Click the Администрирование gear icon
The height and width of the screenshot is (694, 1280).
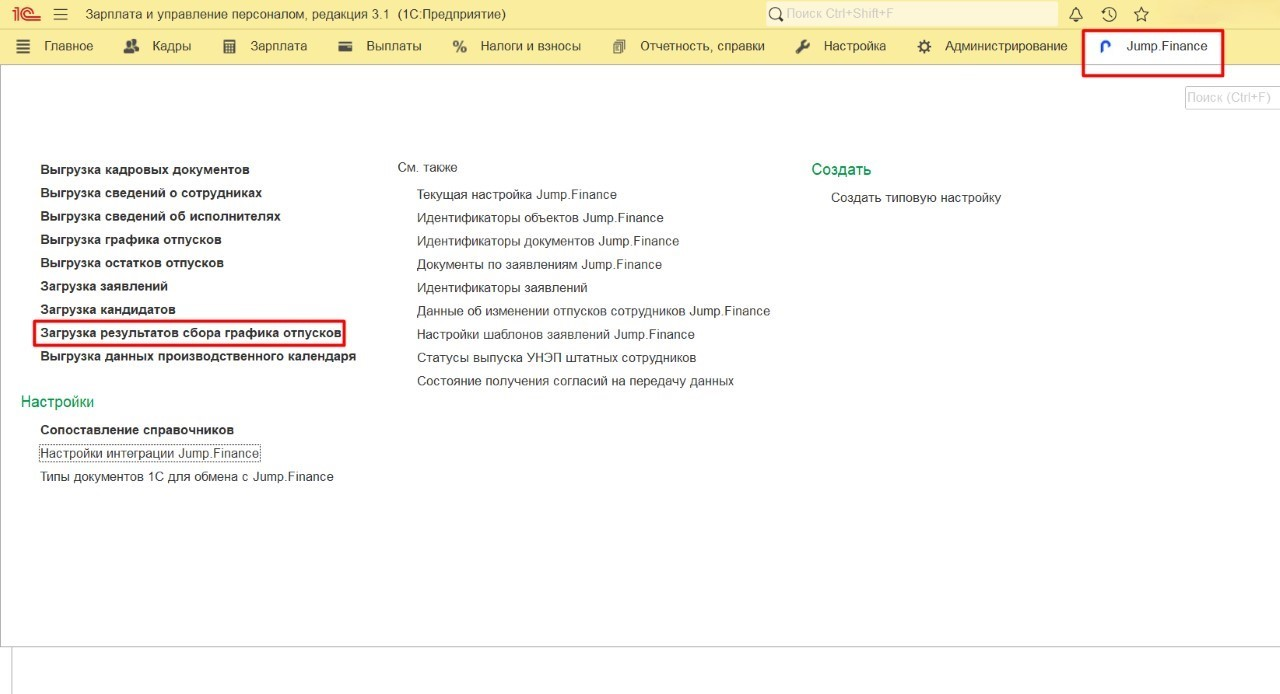pyautogui.click(x=924, y=47)
